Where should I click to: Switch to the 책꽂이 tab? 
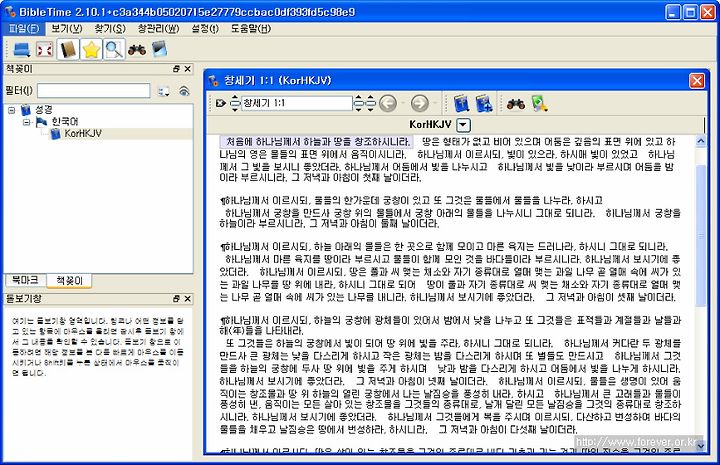69,280
